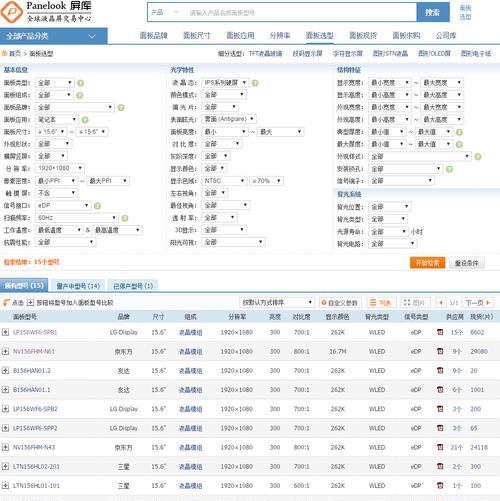Viewport: 500px width, 501px height.
Task: Open 面板品牌 in top navigation
Action: tap(154, 35)
